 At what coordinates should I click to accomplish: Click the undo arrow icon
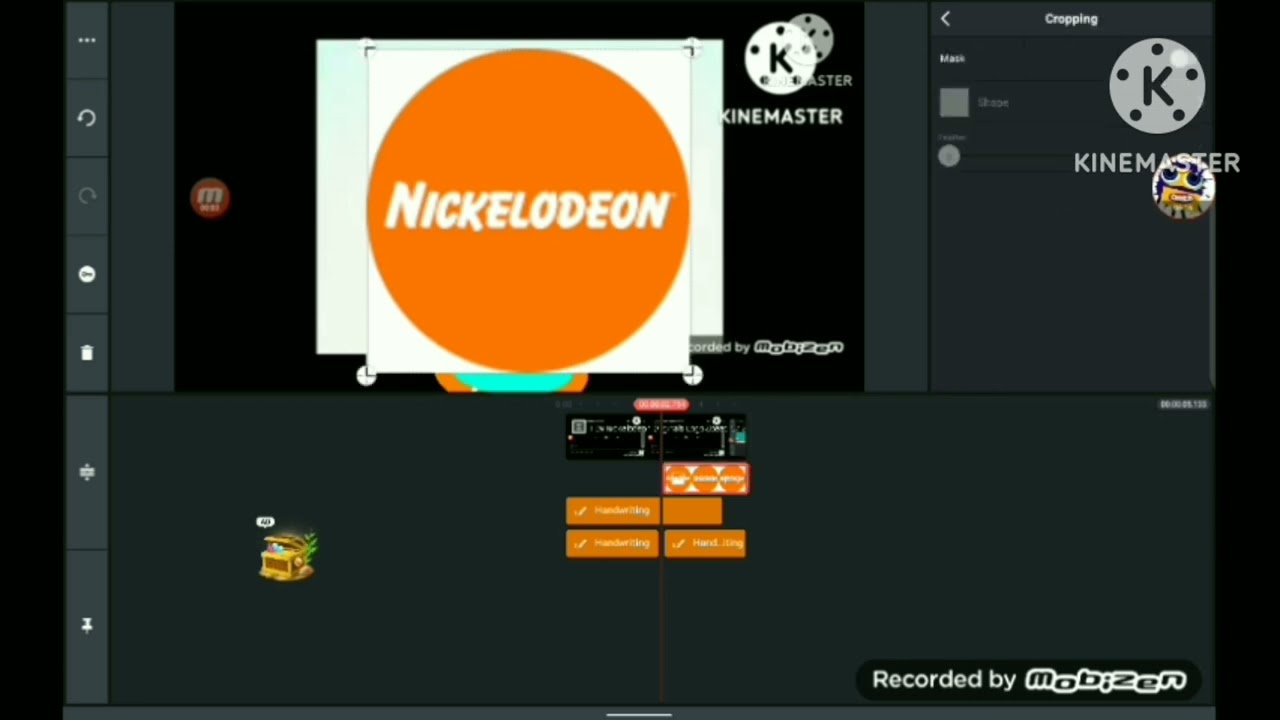pos(87,118)
